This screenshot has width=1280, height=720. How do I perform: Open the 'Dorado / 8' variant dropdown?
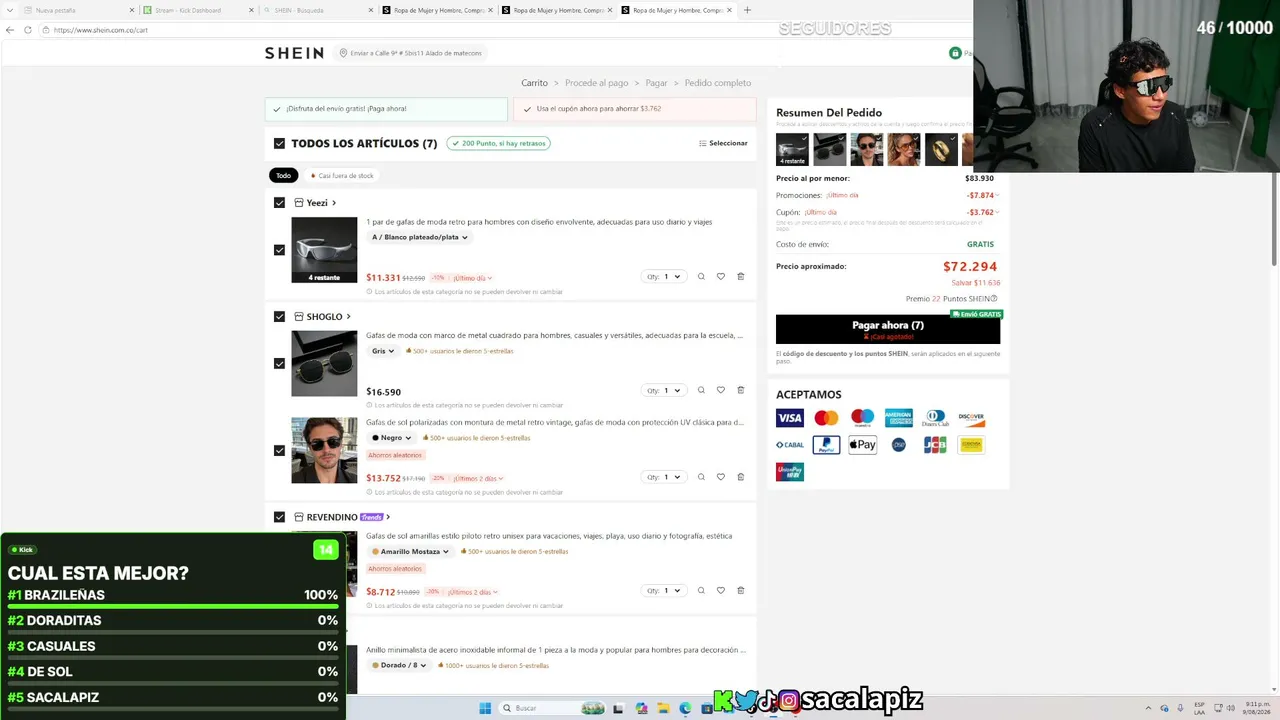click(399, 665)
